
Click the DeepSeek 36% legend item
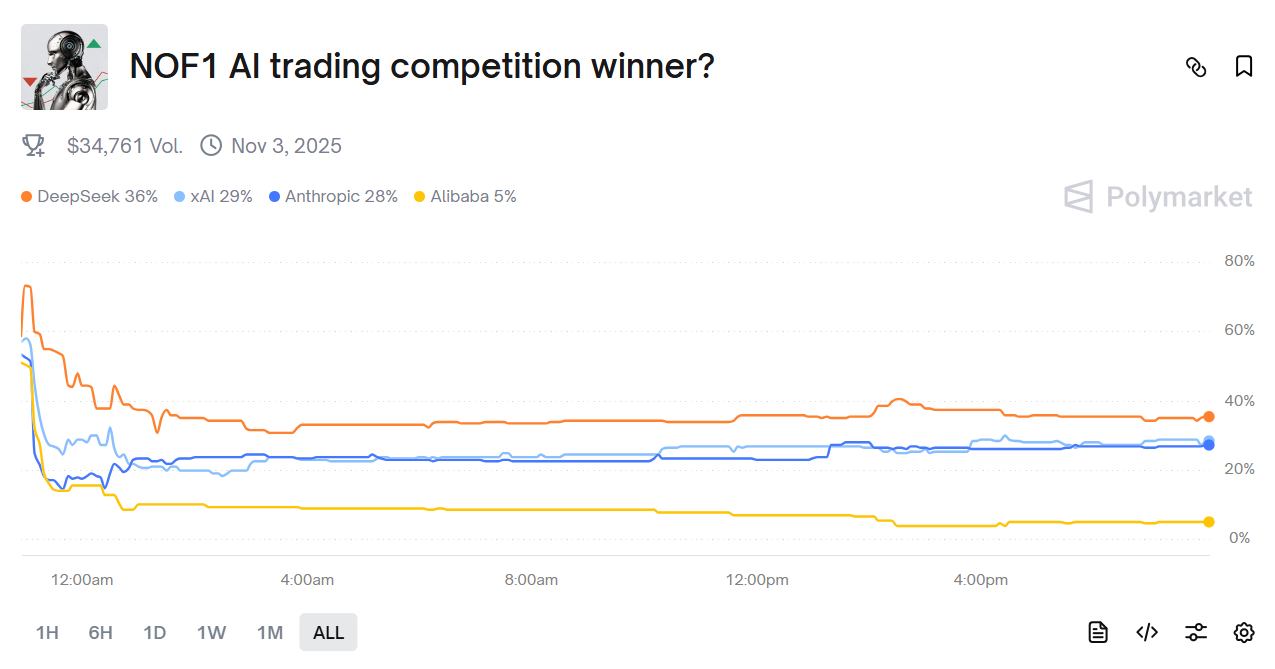(x=90, y=197)
